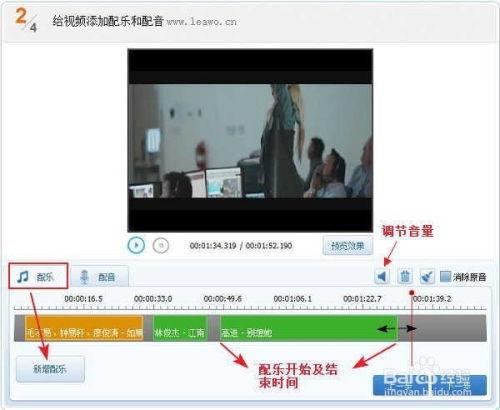Select the orange music clip on timeline
The width and height of the screenshot is (500, 410).
[x=84, y=328]
